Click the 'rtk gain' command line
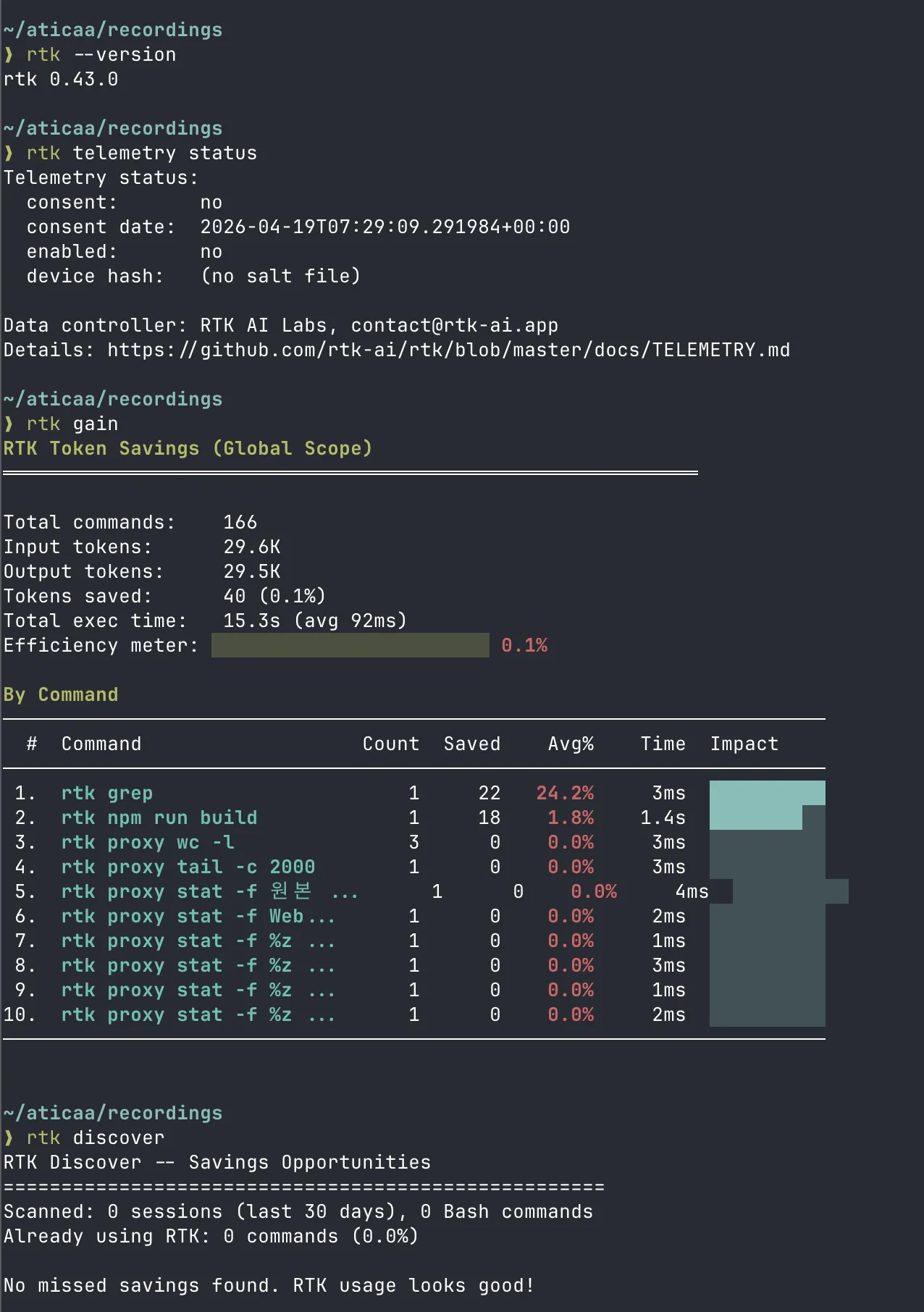 [72, 424]
